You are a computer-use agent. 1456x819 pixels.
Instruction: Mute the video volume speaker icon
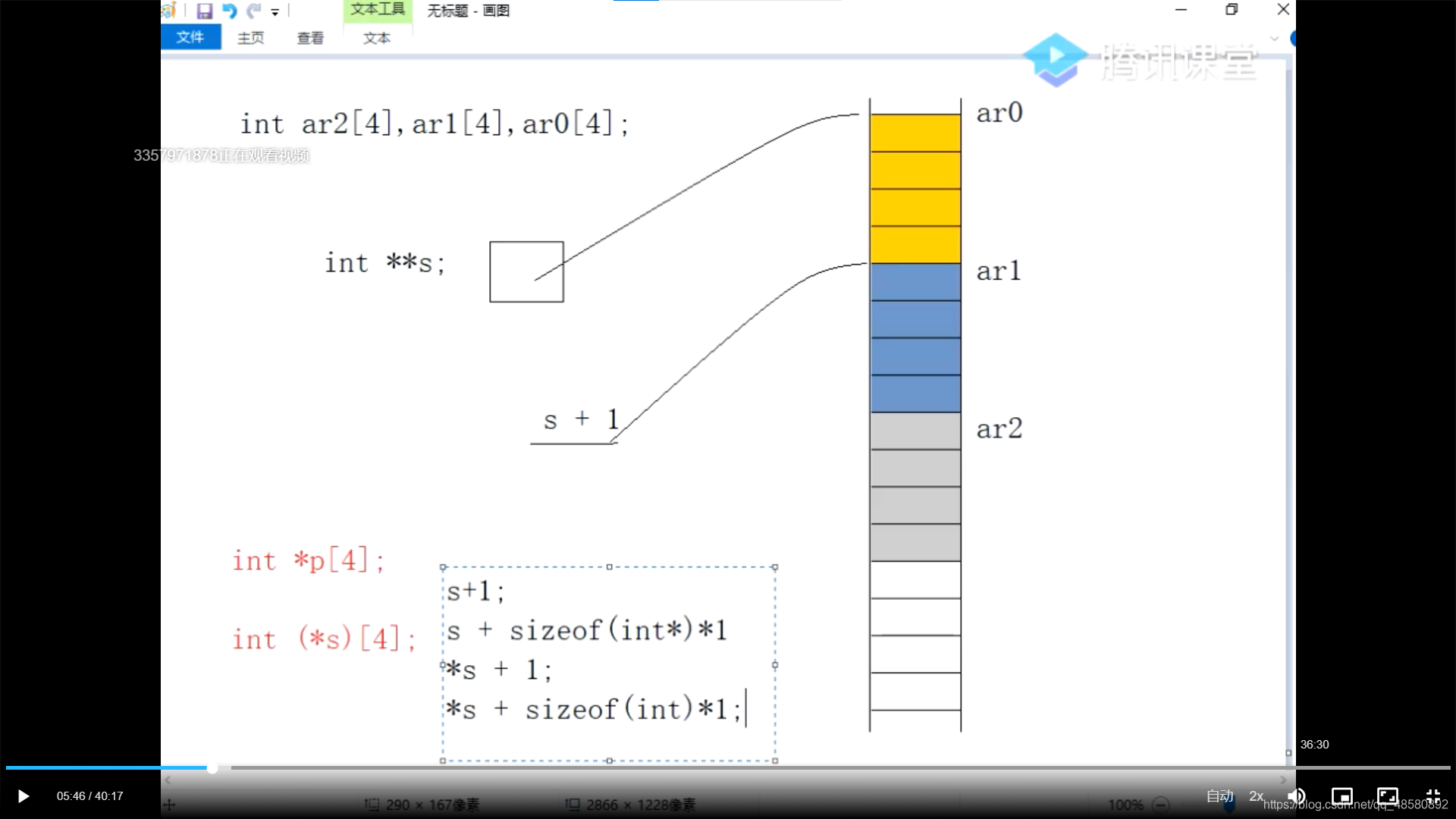[1297, 796]
